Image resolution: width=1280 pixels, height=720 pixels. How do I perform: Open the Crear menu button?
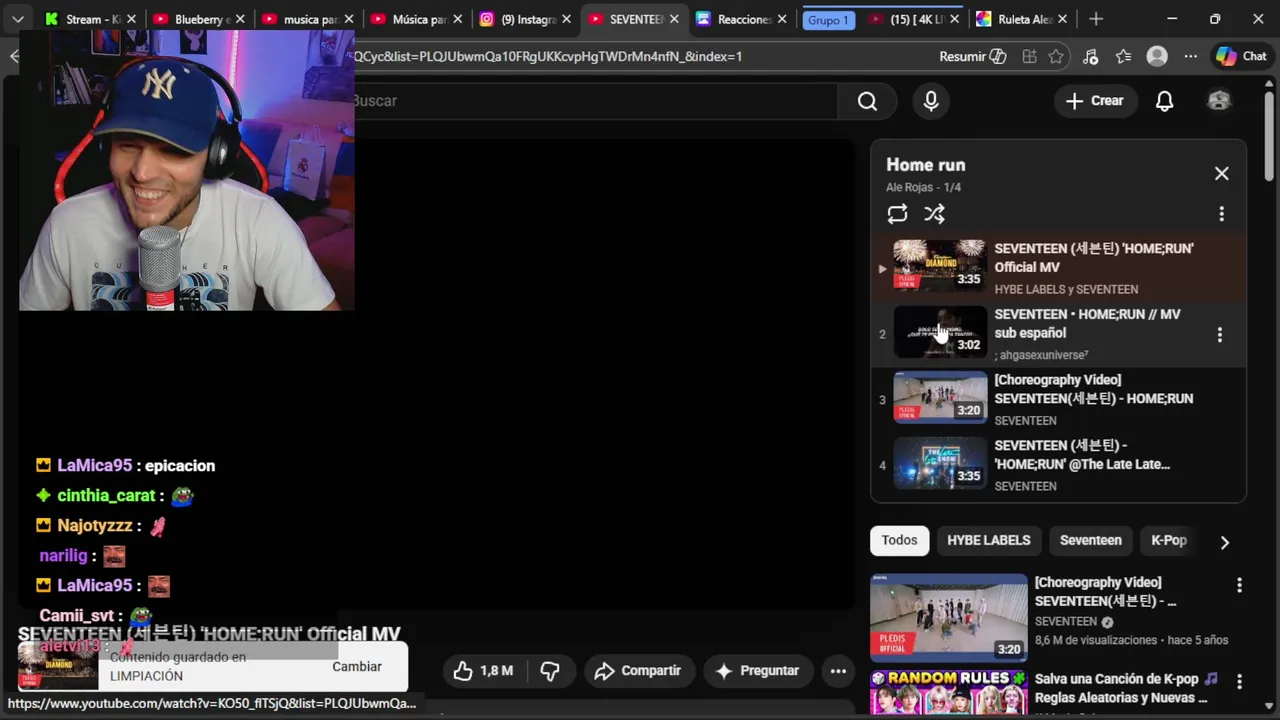1094,101
